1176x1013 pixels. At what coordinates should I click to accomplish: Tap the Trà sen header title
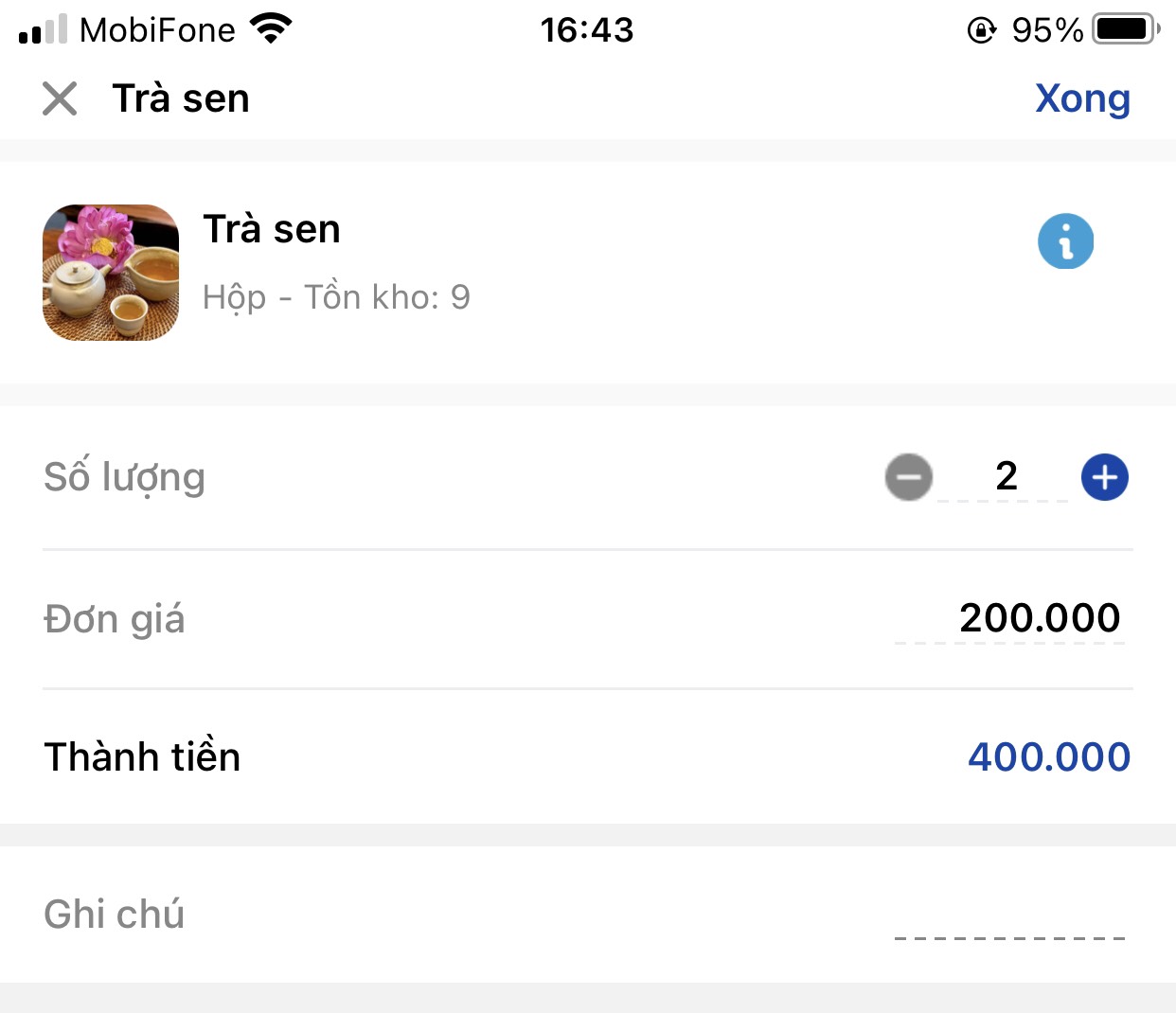pos(181,98)
